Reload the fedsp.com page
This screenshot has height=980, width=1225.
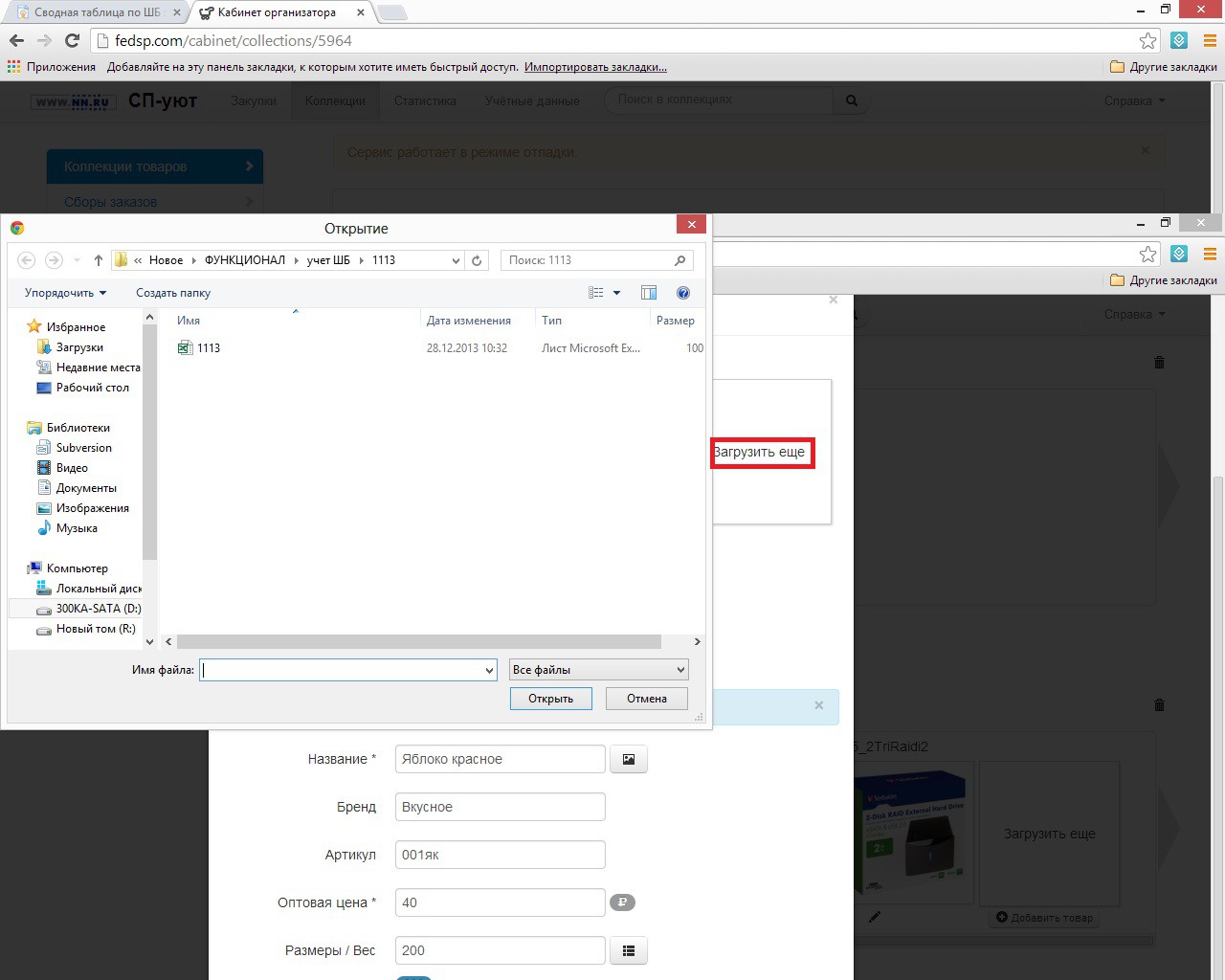point(72,40)
